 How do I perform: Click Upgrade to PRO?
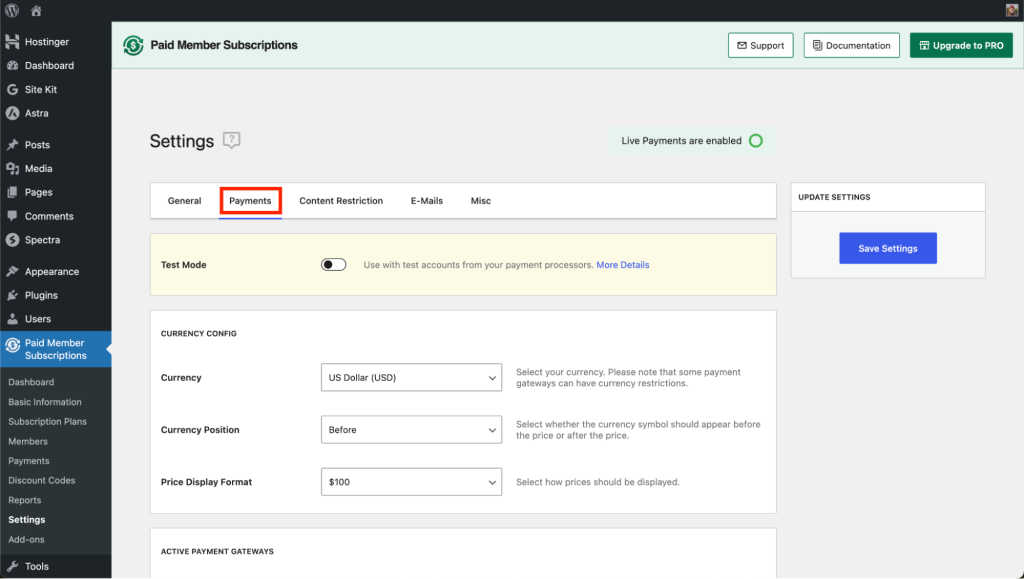(960, 45)
